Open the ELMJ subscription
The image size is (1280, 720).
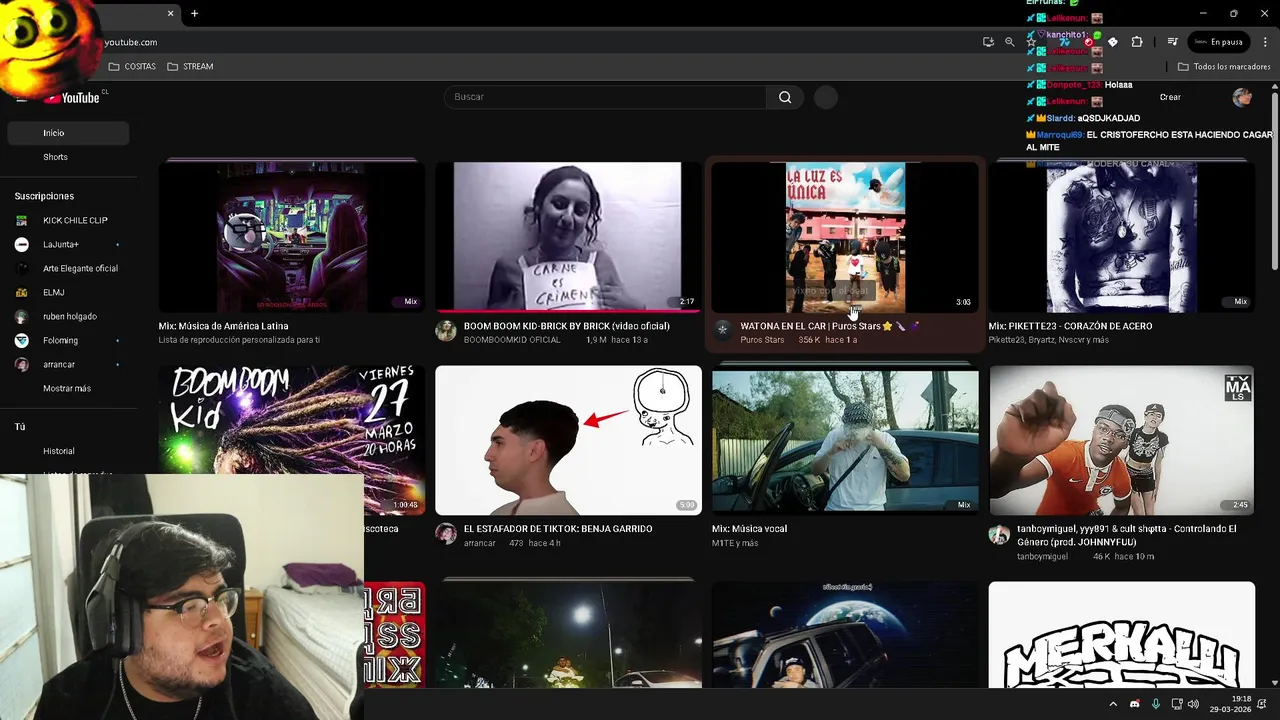click(x=68, y=292)
